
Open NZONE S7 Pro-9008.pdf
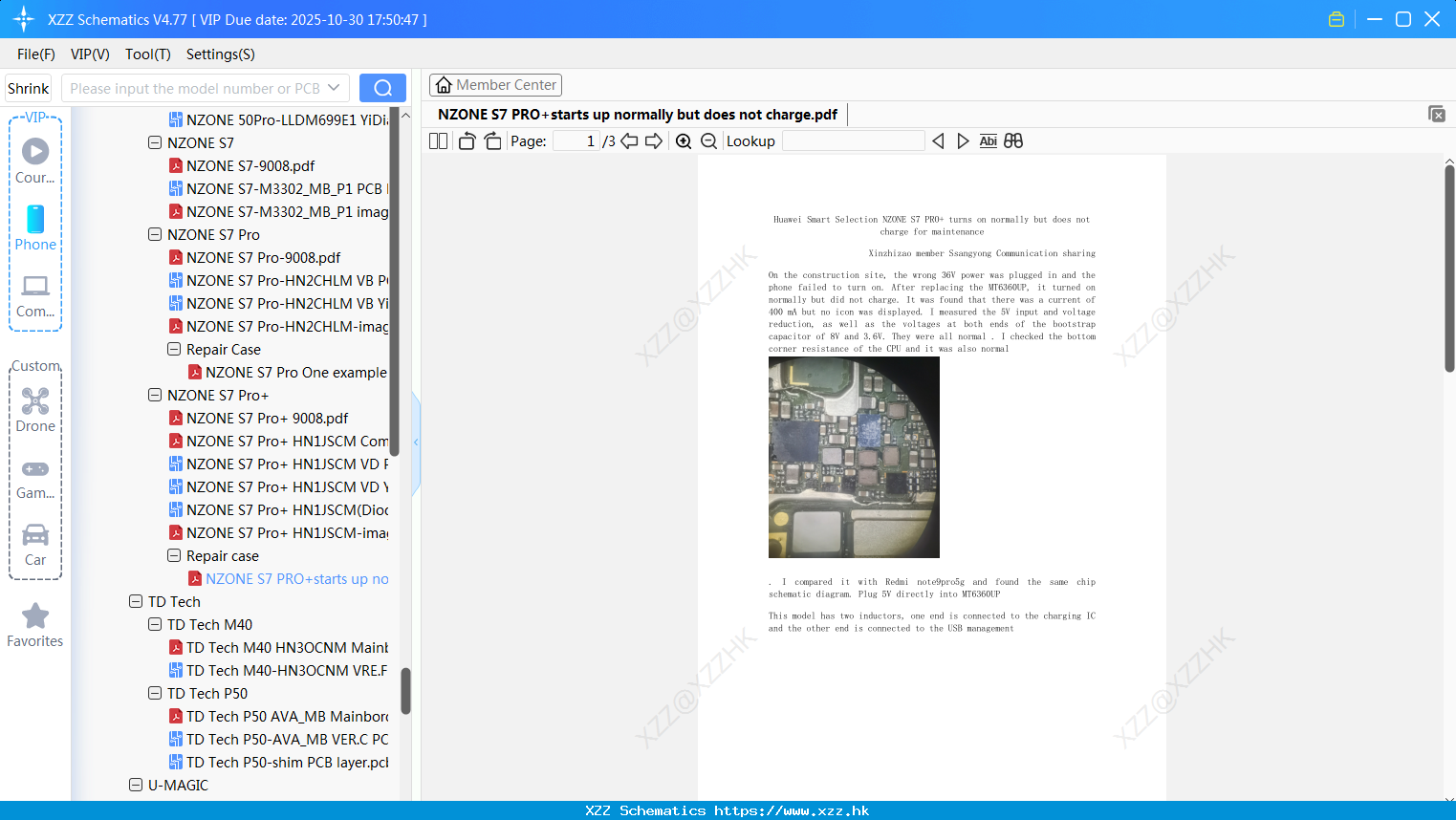coord(263,257)
